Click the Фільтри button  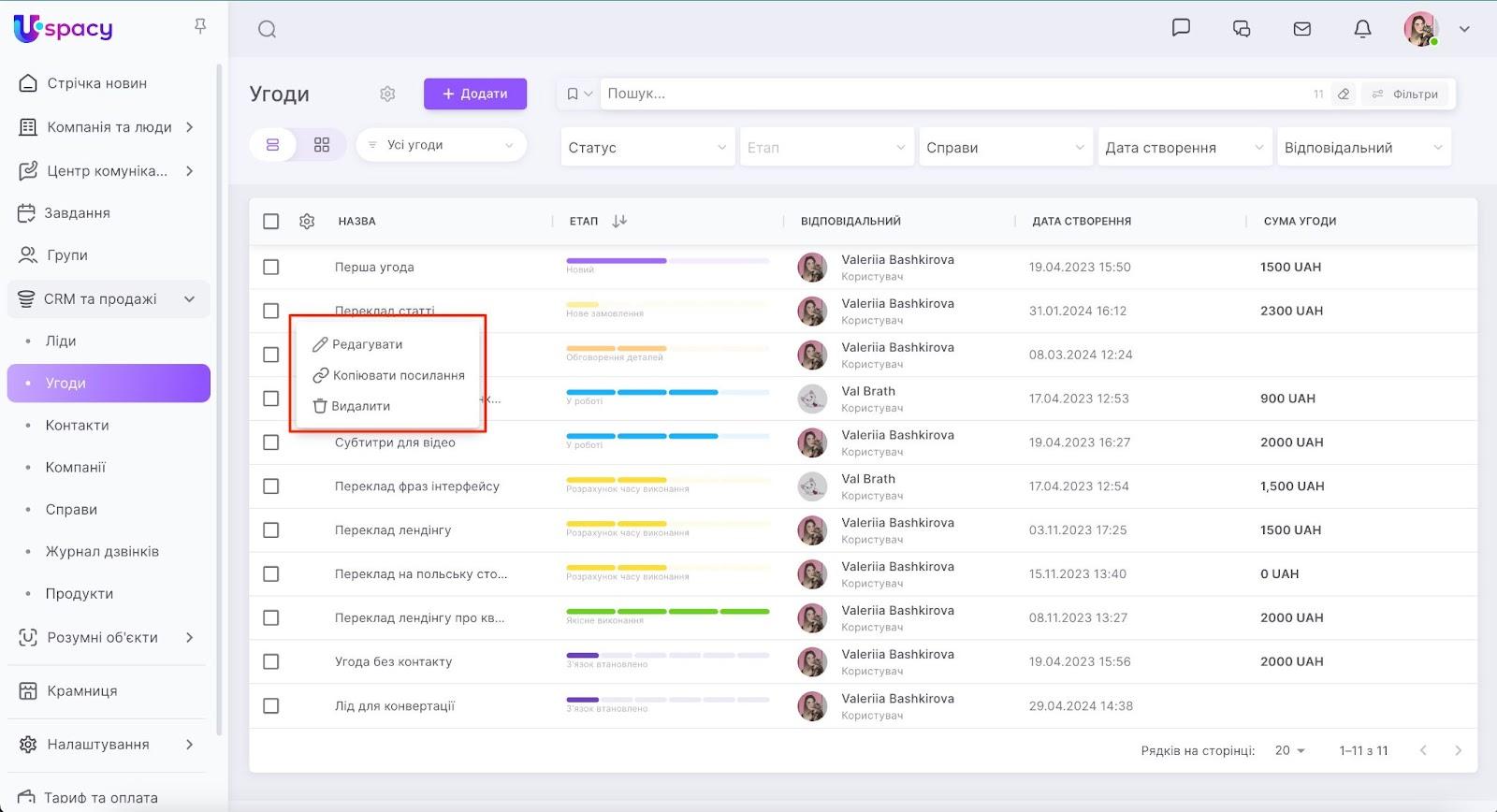[1405, 94]
